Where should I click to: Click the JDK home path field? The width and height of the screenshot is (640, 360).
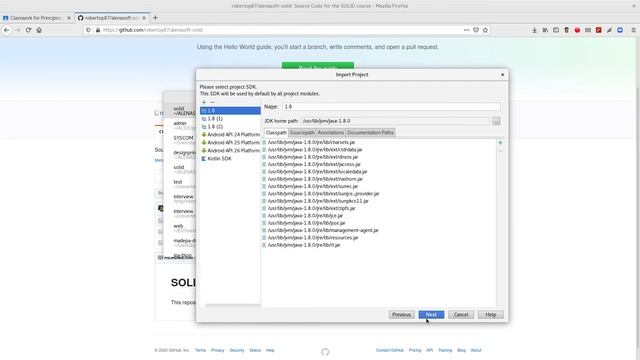pyautogui.click(x=395, y=121)
